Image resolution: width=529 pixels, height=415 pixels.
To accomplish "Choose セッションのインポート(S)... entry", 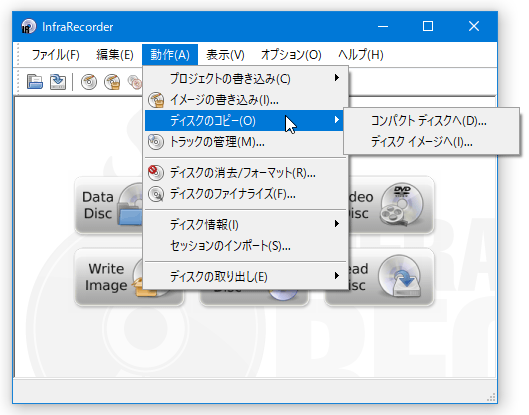I will (246, 246).
